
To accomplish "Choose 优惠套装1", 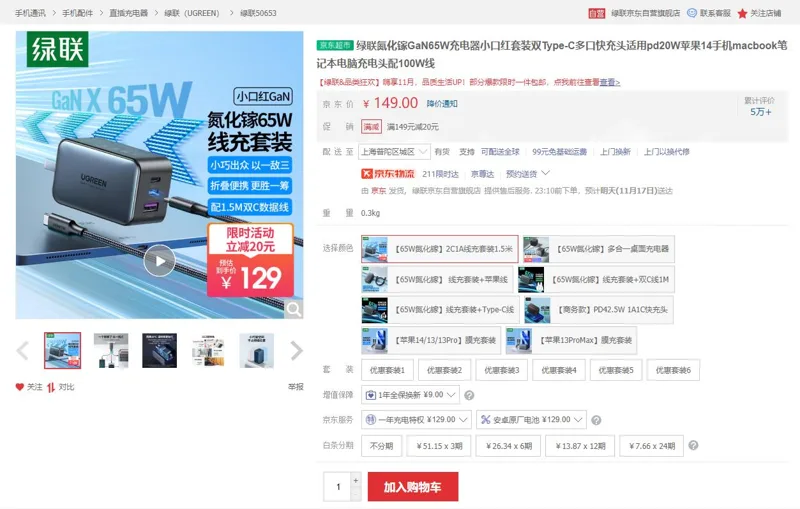I will pyautogui.click(x=387, y=370).
